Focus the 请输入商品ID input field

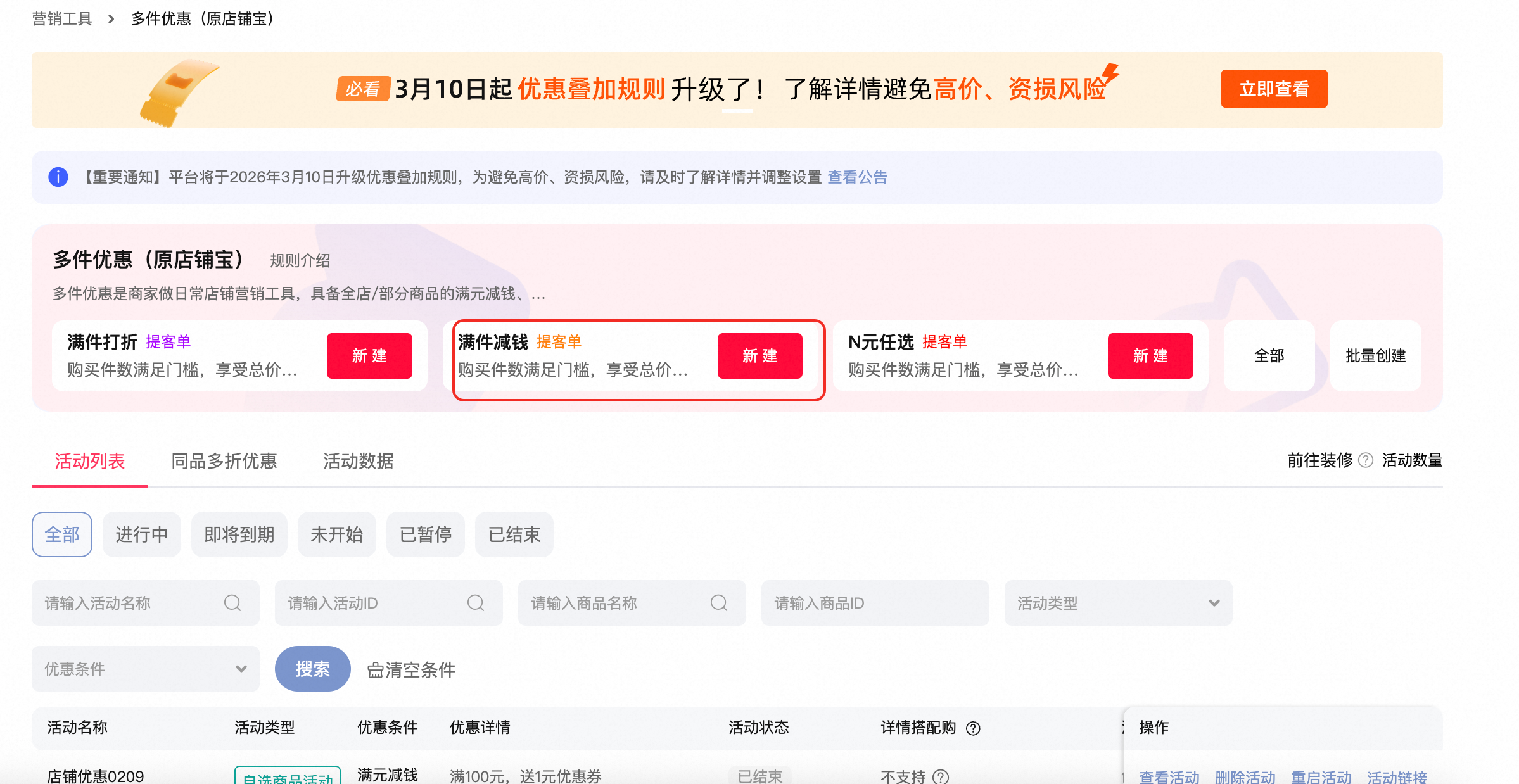[x=875, y=603]
